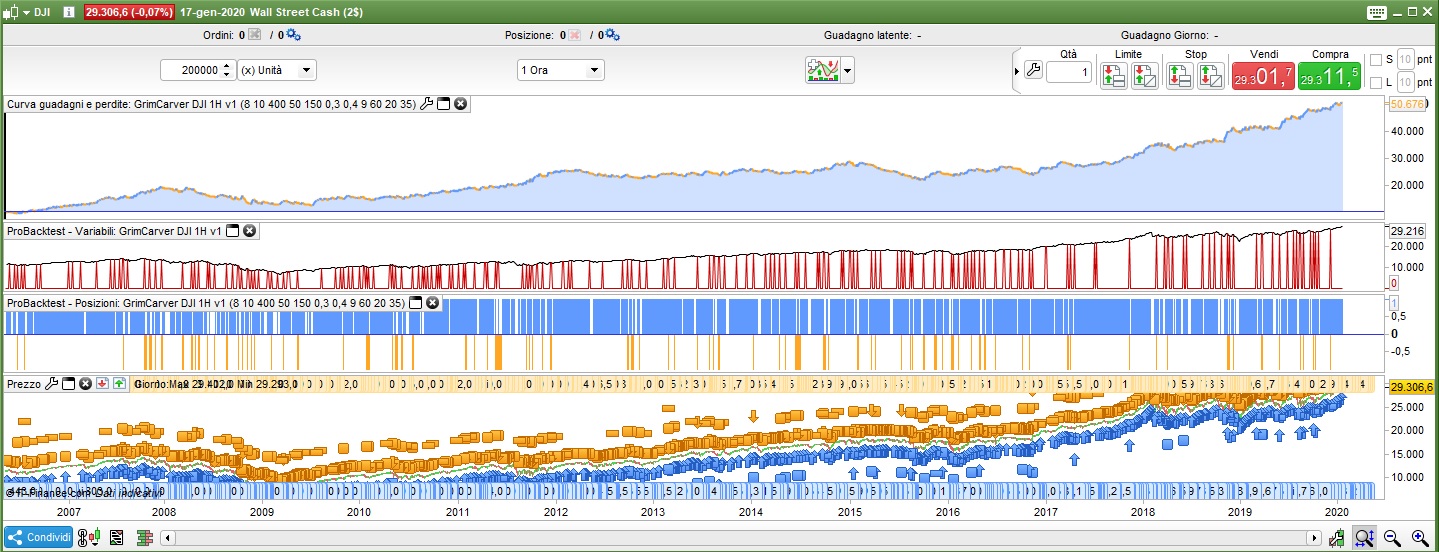Open the order panel wrench settings

coord(1034,71)
